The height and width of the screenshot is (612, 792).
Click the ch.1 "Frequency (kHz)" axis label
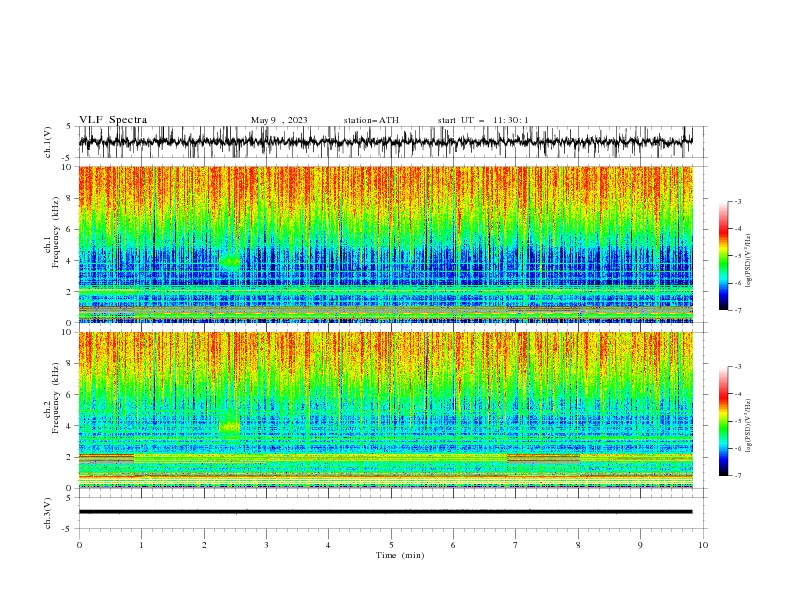coord(55,230)
